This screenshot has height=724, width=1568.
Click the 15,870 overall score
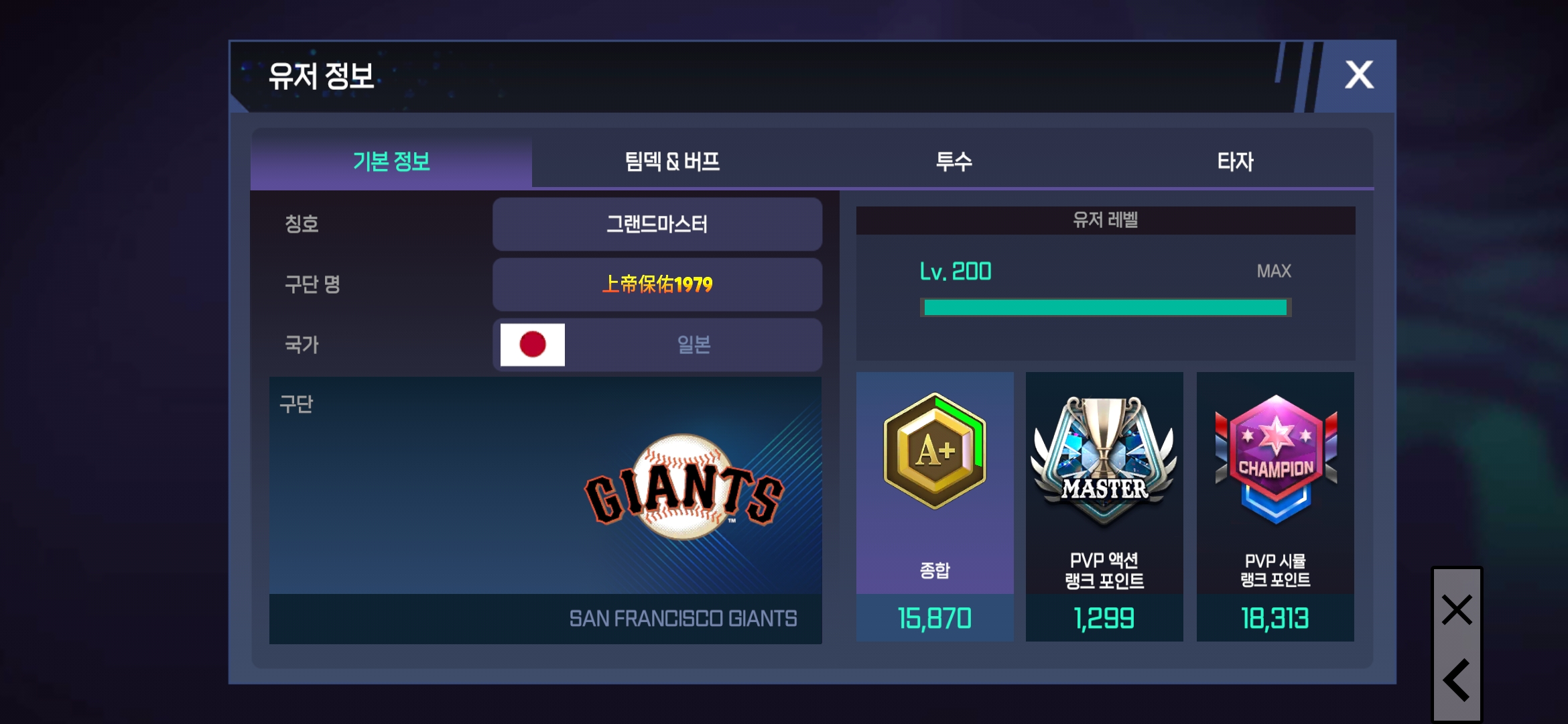point(935,618)
